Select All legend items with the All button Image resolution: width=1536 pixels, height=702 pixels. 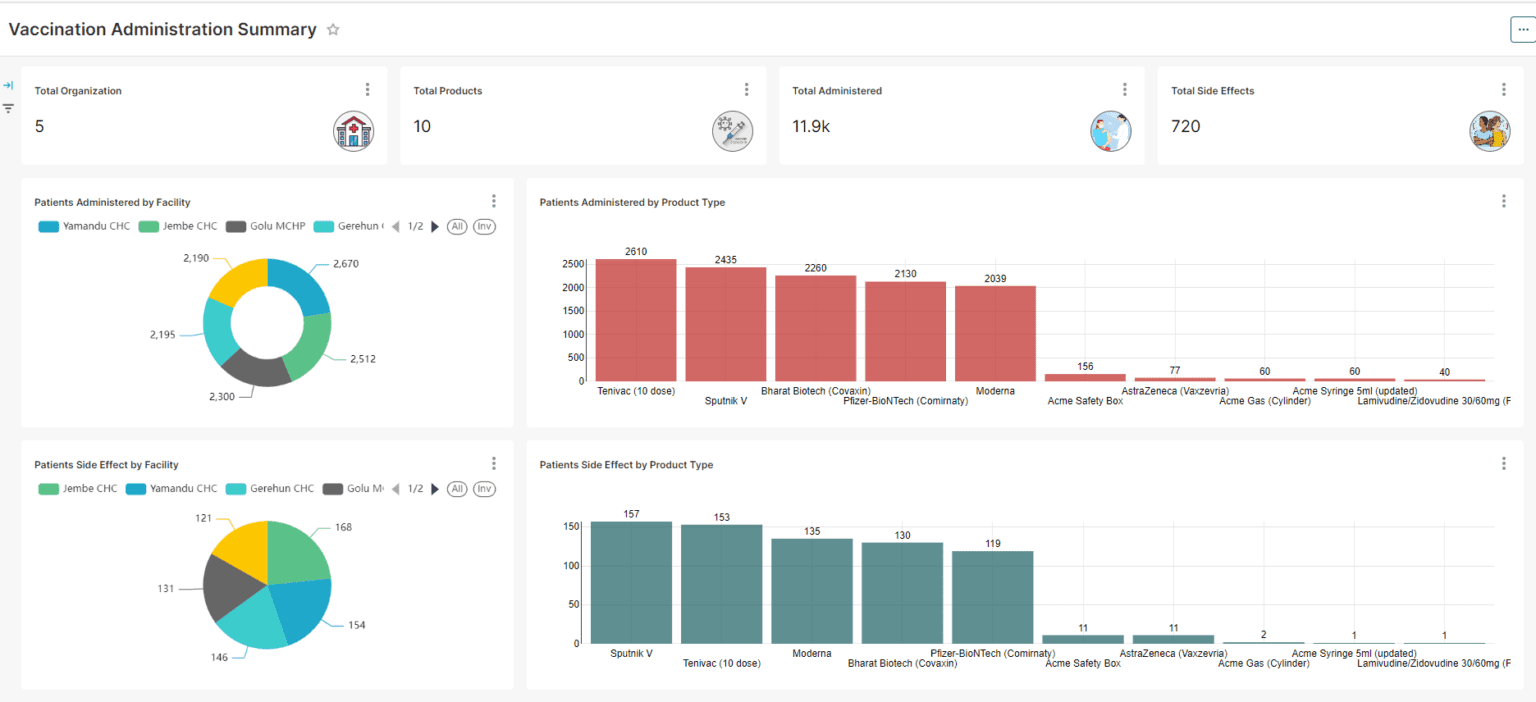pos(456,226)
